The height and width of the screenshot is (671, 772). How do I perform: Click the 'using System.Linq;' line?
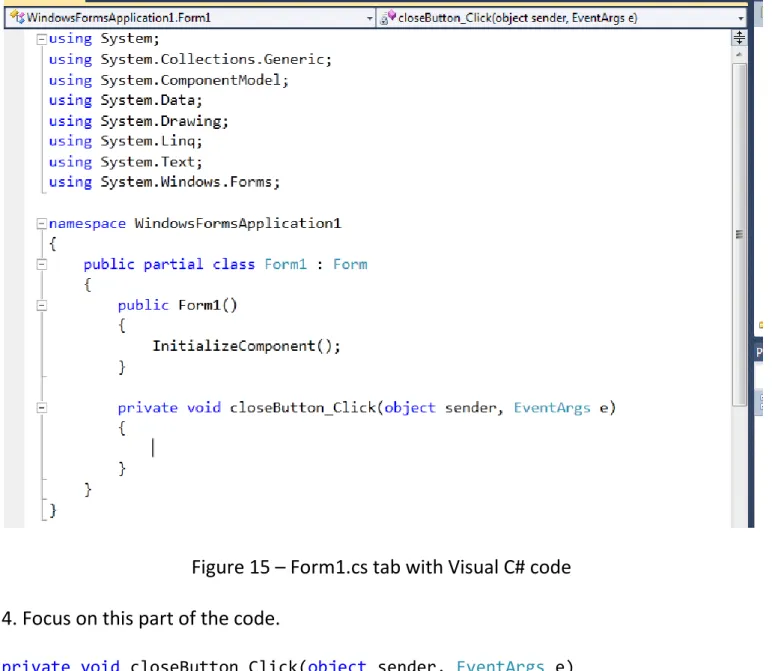tap(126, 141)
